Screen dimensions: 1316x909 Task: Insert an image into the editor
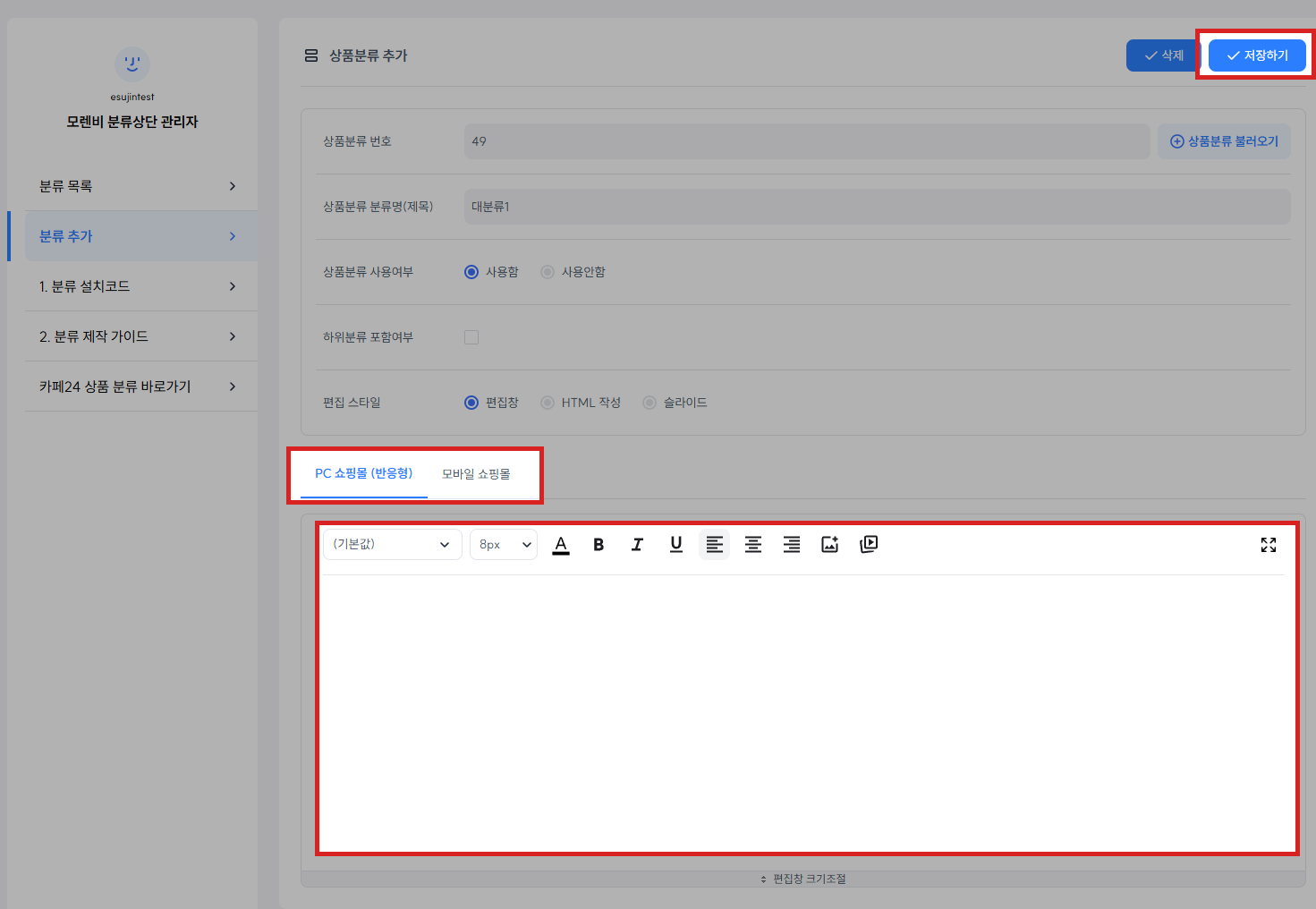[x=830, y=545]
